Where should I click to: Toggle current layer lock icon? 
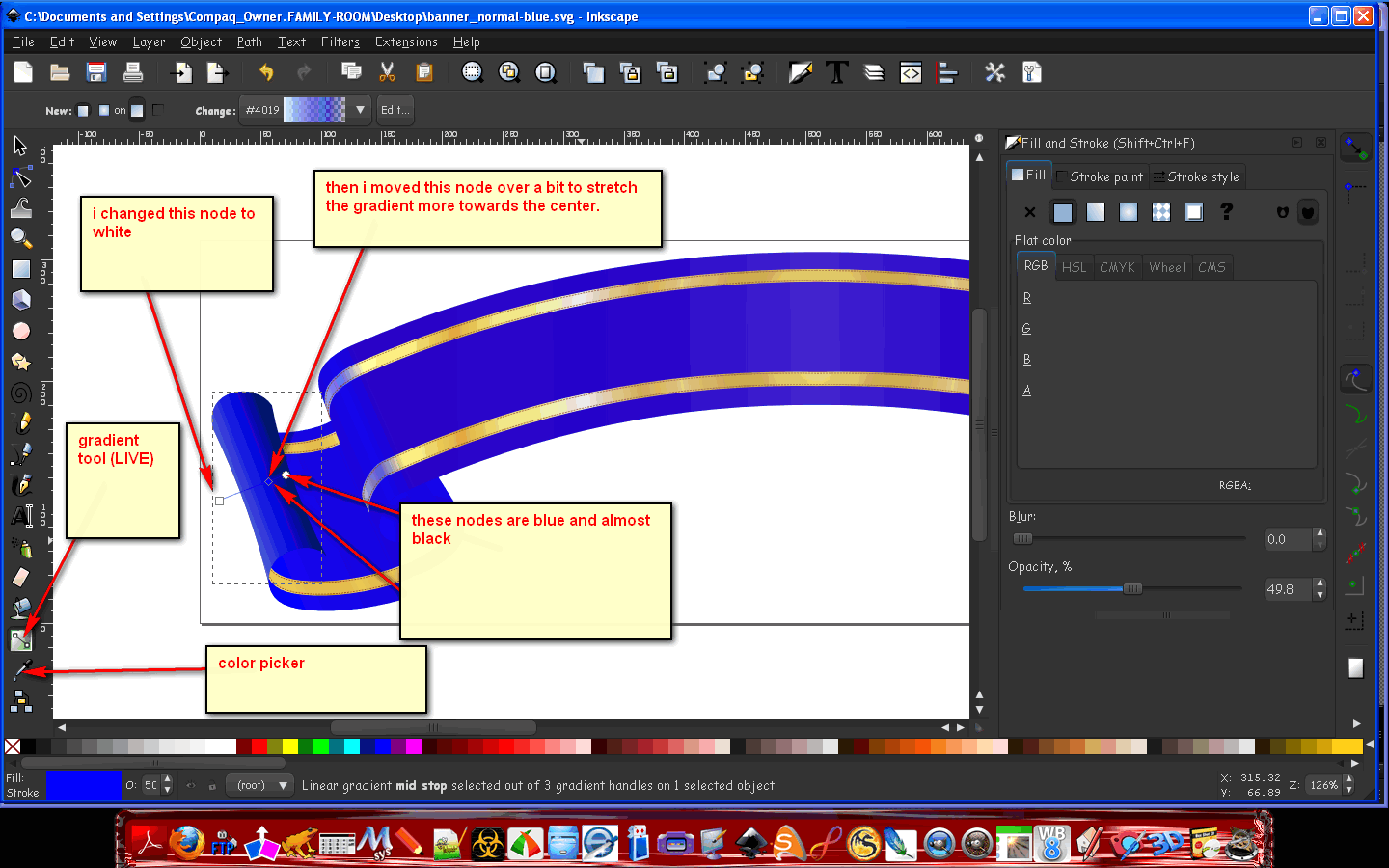(x=212, y=786)
